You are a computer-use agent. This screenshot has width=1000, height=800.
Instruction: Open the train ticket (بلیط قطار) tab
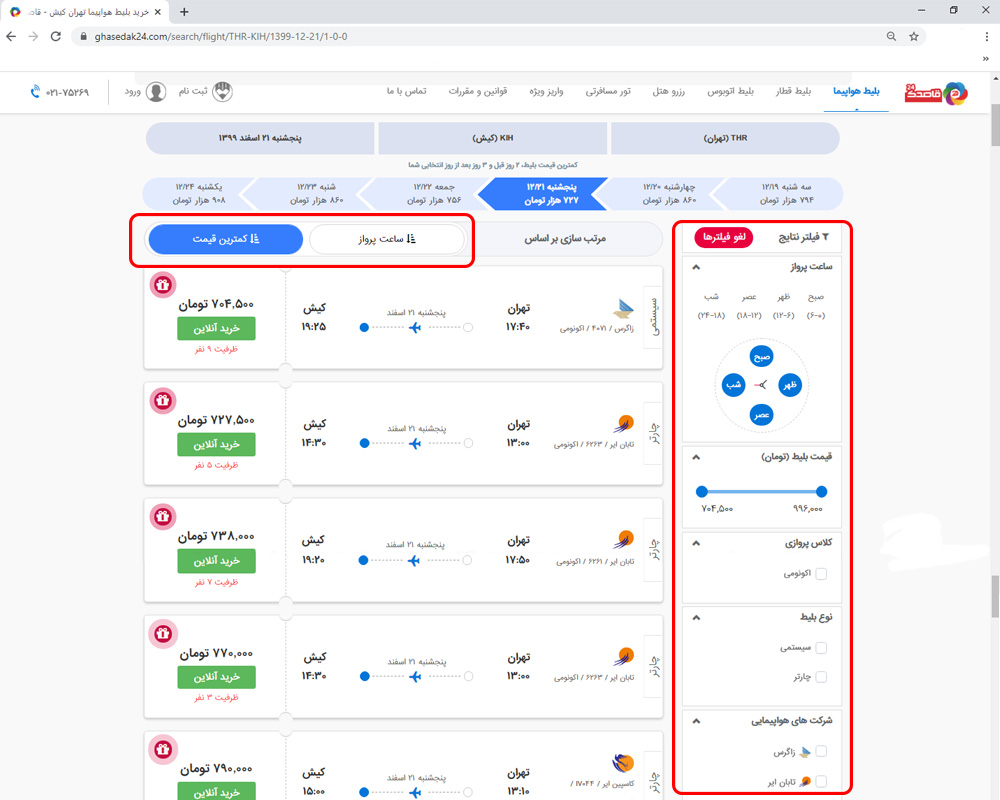(x=795, y=91)
